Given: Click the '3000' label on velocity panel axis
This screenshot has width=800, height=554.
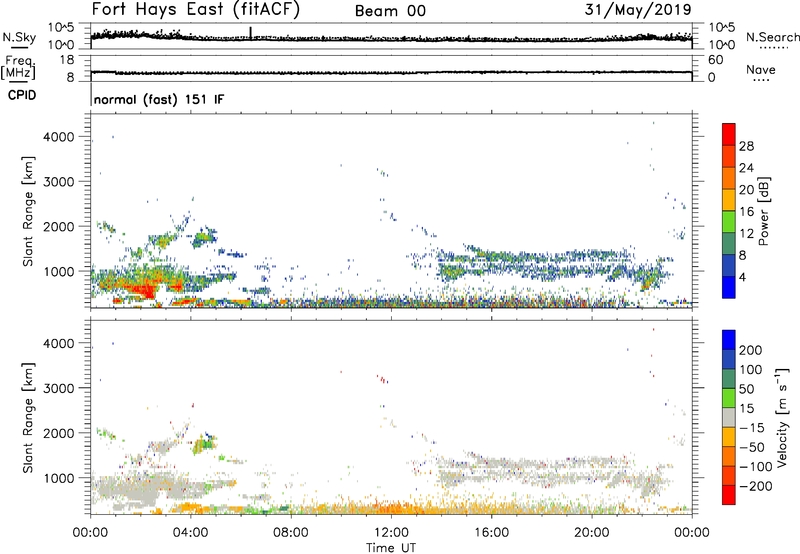Looking at the screenshot, I should tap(58, 388).
